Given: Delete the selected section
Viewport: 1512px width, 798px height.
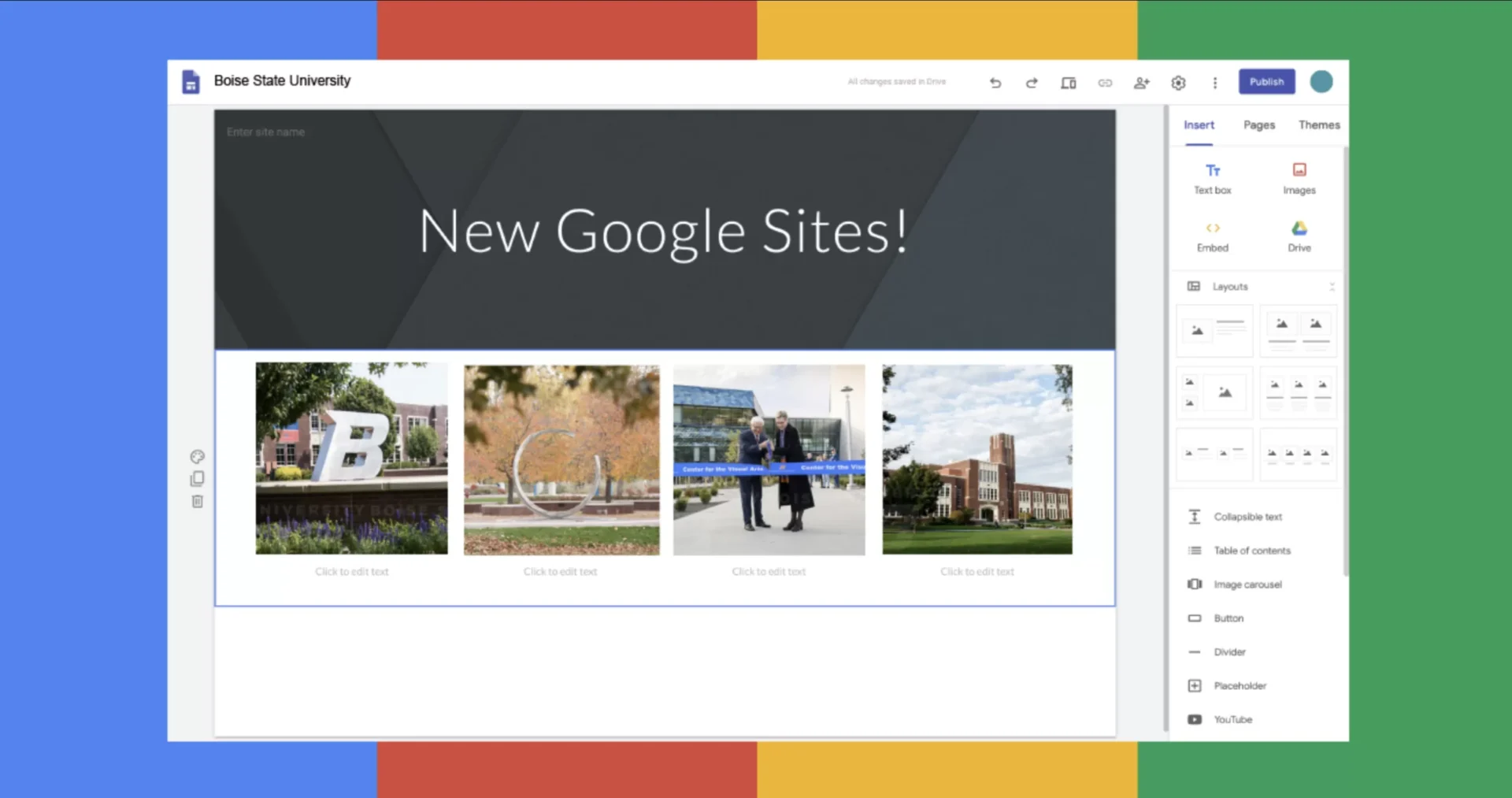Looking at the screenshot, I should [x=198, y=502].
